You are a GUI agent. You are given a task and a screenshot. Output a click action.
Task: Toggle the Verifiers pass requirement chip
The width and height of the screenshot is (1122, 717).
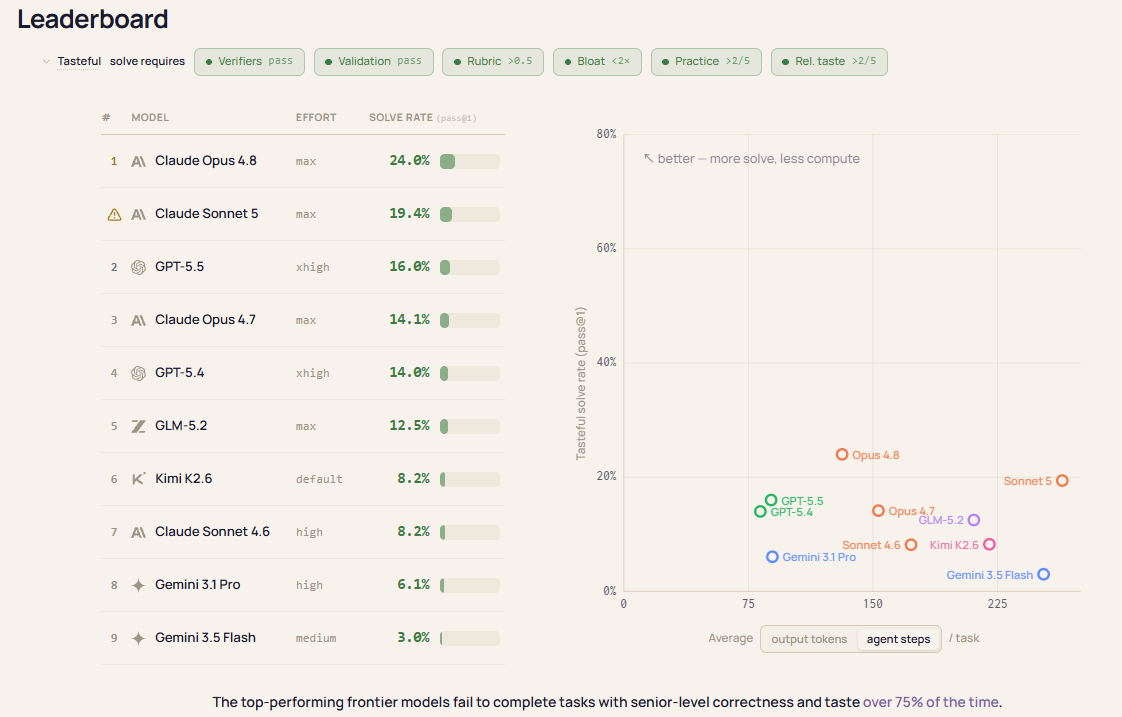click(249, 62)
